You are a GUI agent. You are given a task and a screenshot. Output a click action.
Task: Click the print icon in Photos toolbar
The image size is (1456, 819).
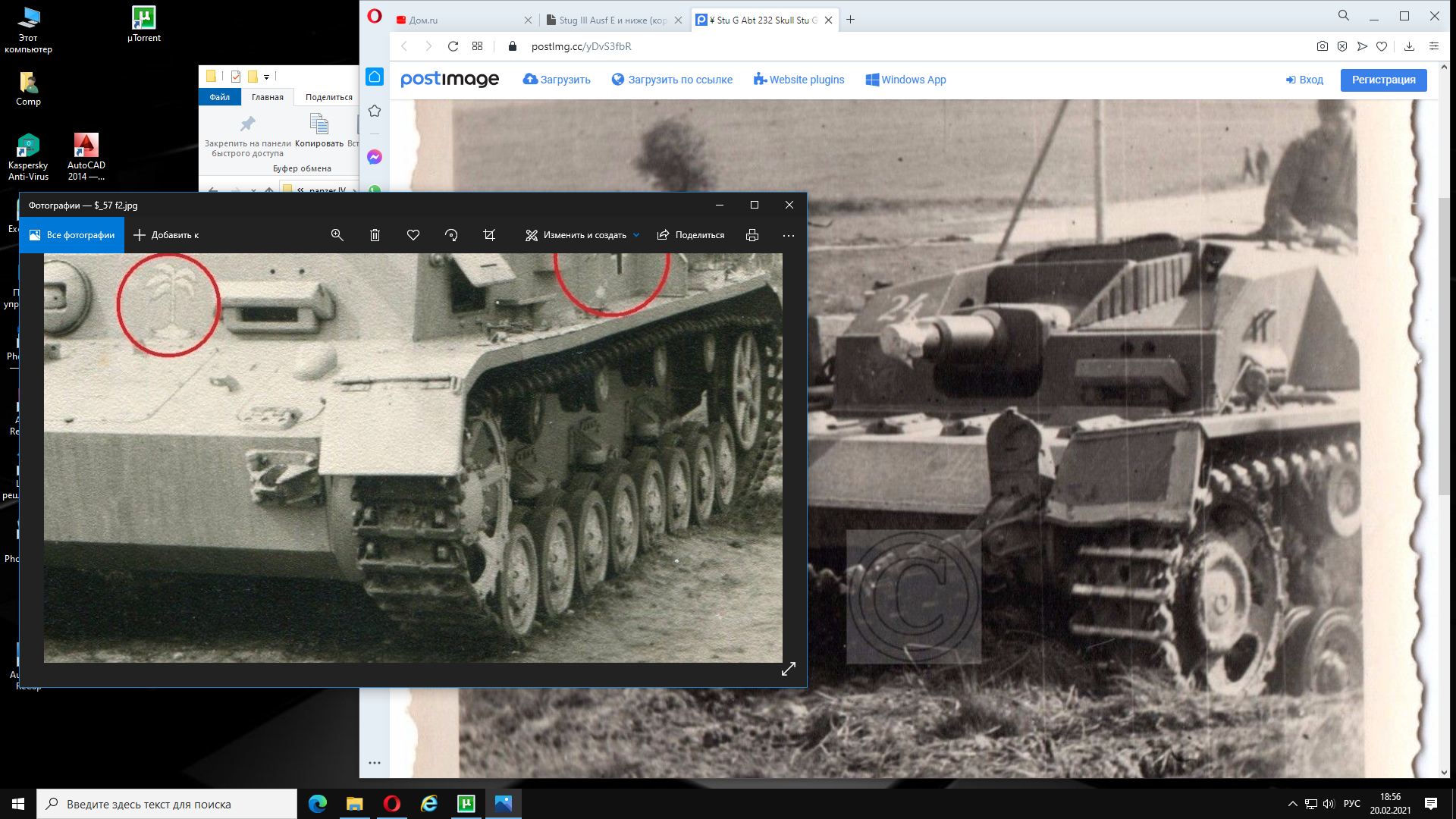click(752, 235)
